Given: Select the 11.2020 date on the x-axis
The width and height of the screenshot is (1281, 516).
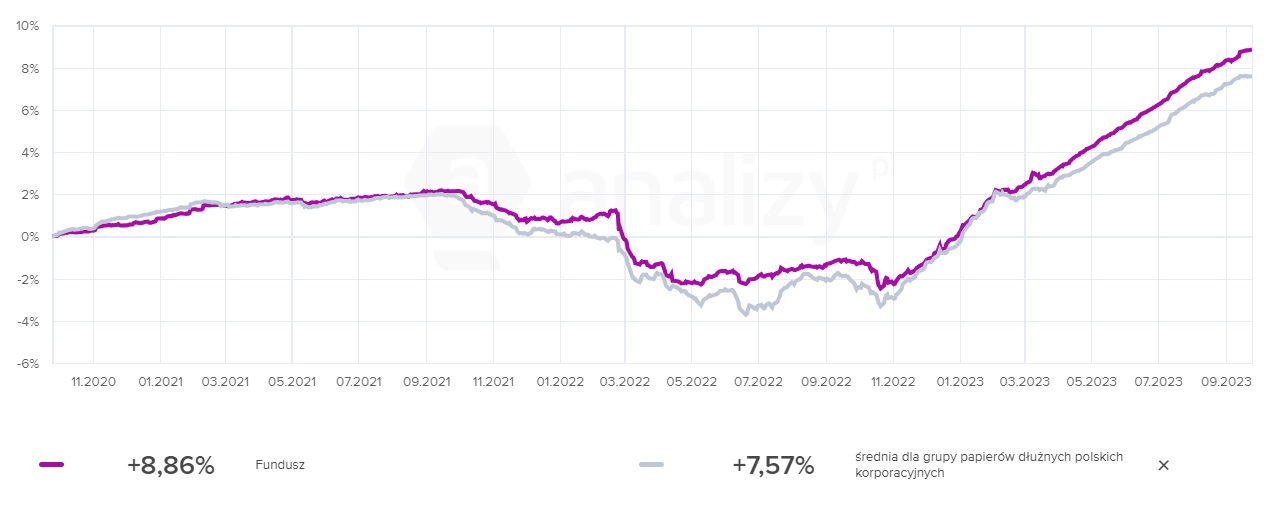Looking at the screenshot, I should [93, 381].
